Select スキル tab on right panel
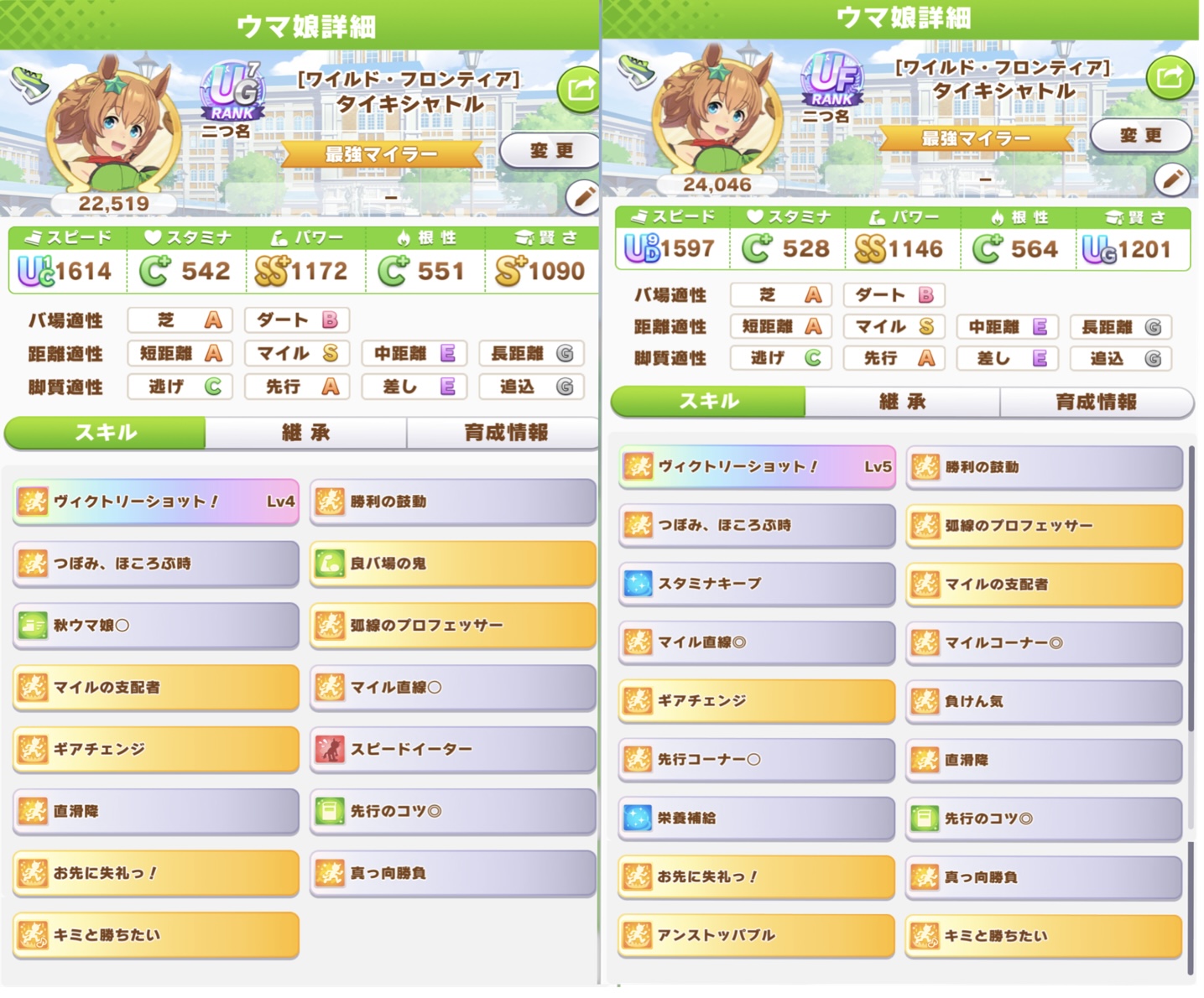The height and width of the screenshot is (998, 1204). point(709,402)
